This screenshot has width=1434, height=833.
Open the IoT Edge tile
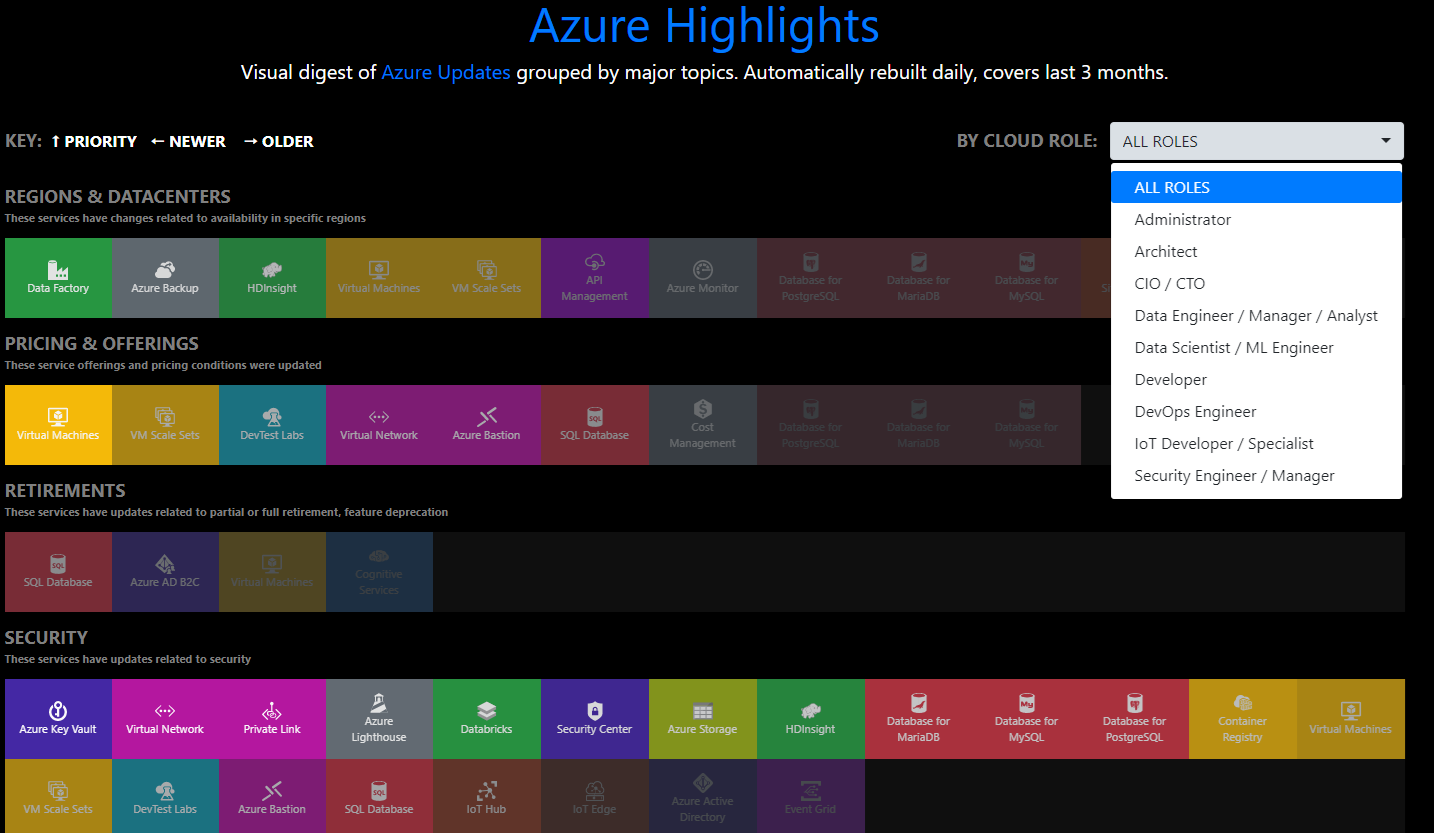point(595,796)
